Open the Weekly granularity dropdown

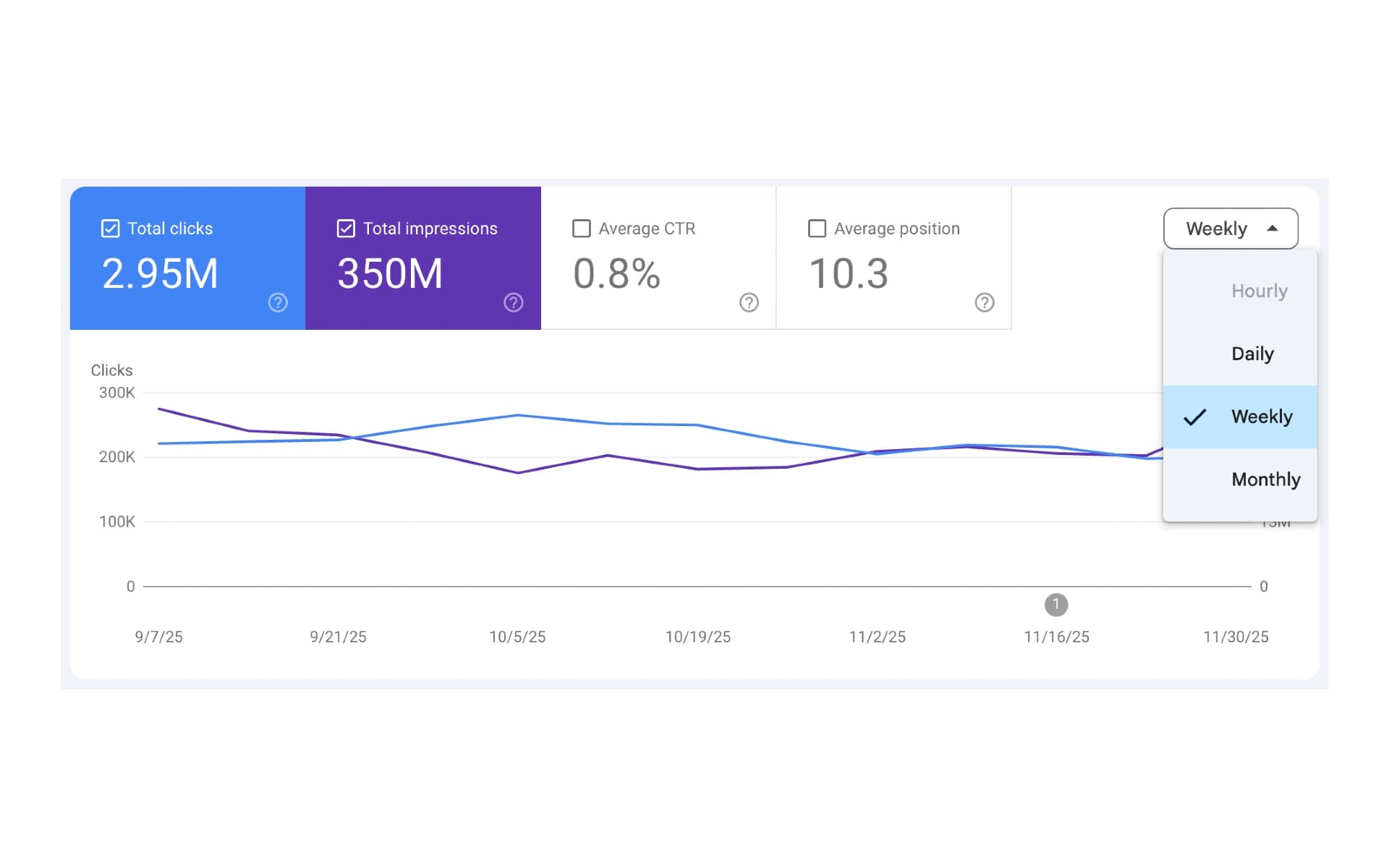[x=1230, y=228]
